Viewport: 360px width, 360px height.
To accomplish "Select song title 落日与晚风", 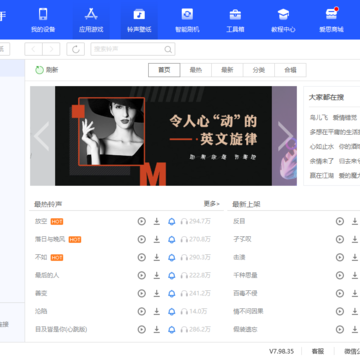I will (50, 239).
